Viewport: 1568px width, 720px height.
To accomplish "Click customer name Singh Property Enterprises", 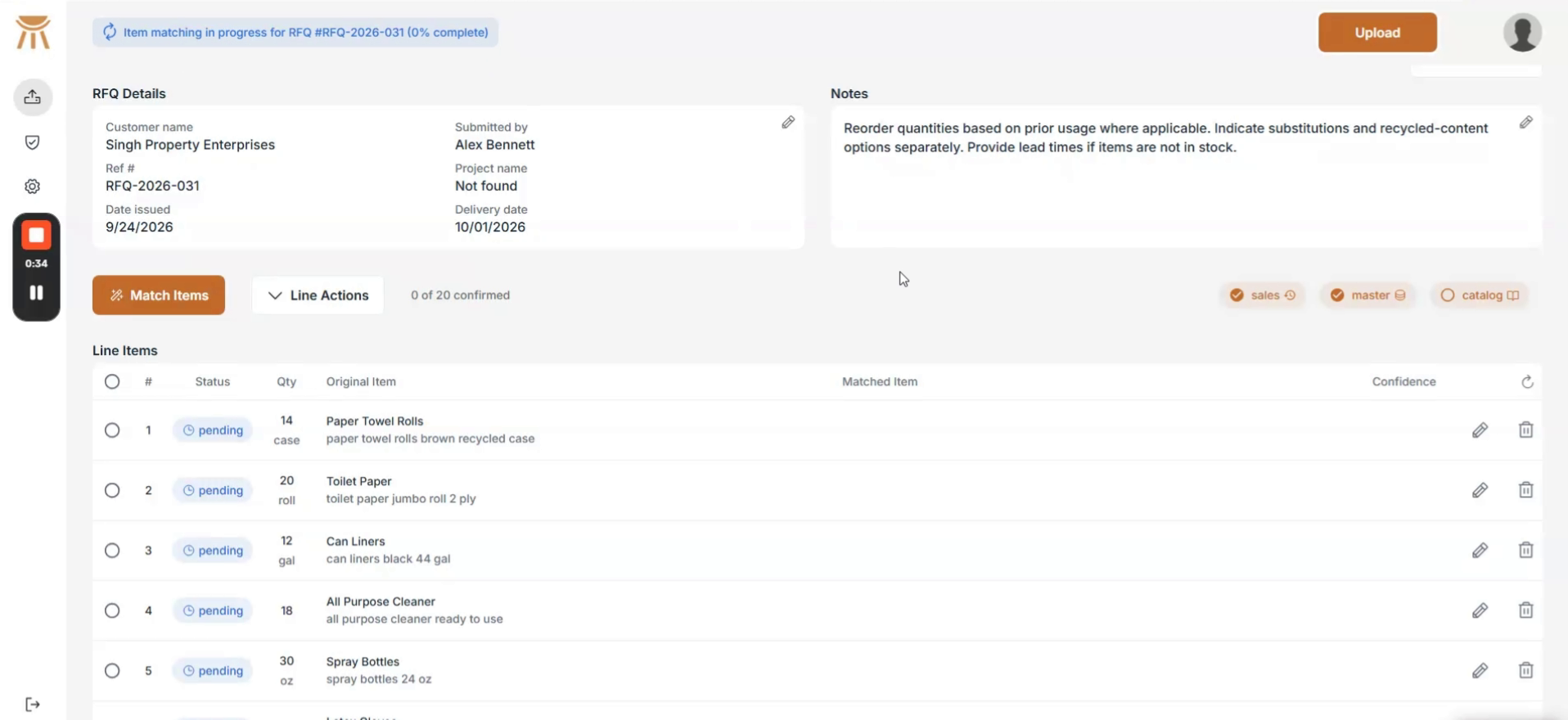I will coord(190,145).
